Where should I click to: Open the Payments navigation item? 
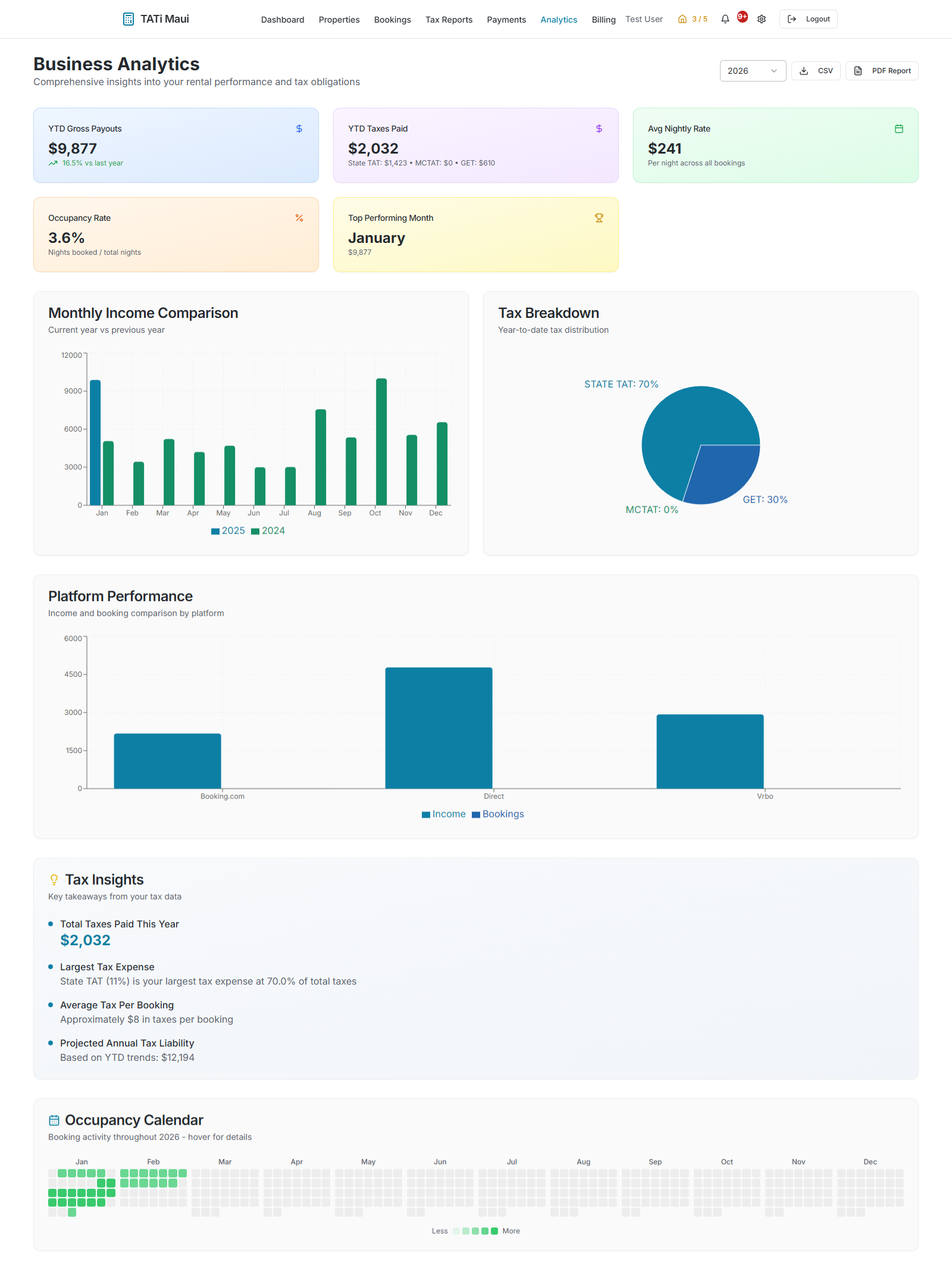[x=506, y=19]
